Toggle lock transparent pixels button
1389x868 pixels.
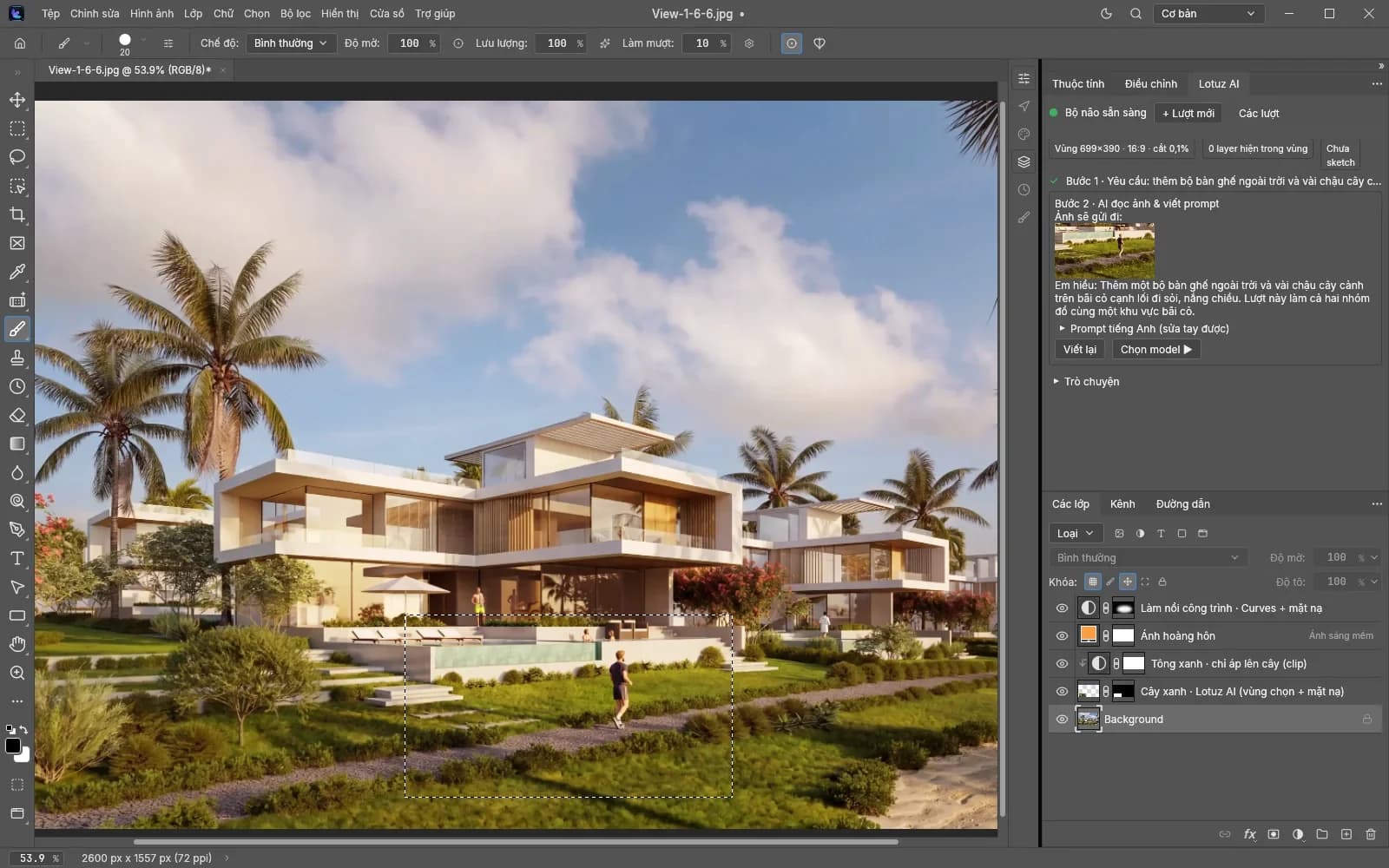pyautogui.click(x=1092, y=582)
